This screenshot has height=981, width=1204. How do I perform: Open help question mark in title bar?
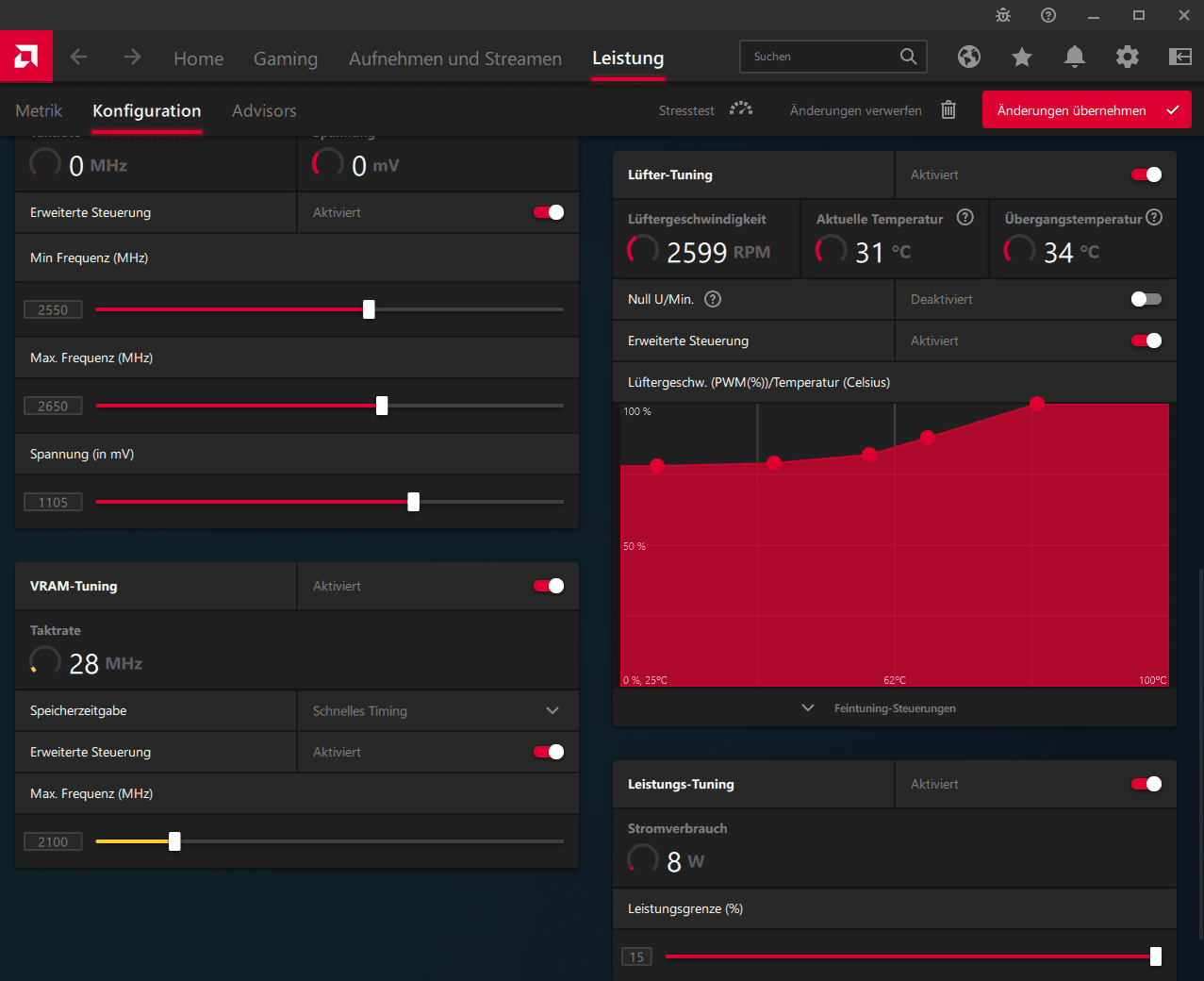tap(1048, 15)
